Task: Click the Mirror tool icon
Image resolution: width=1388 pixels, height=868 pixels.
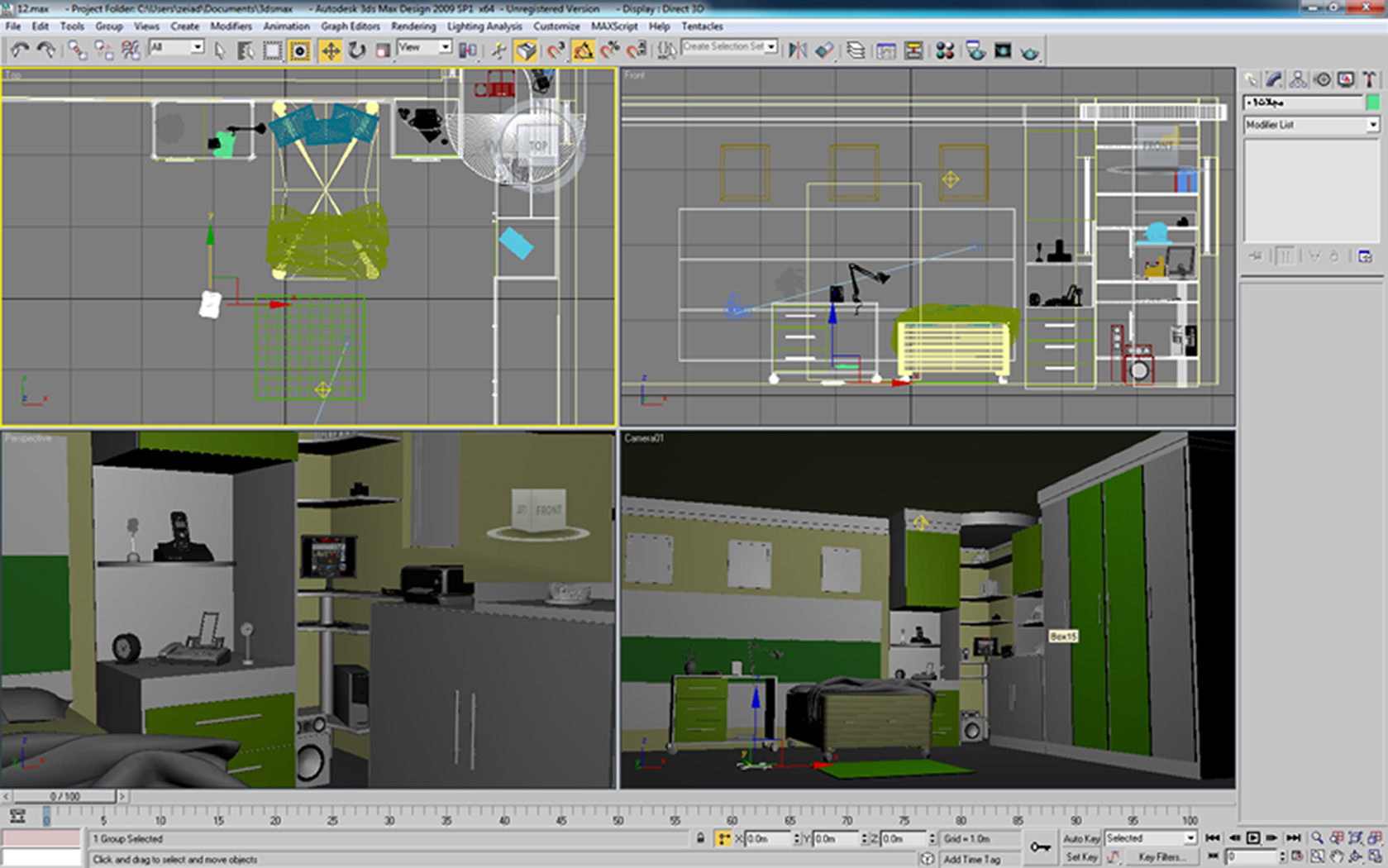Action: 798,50
